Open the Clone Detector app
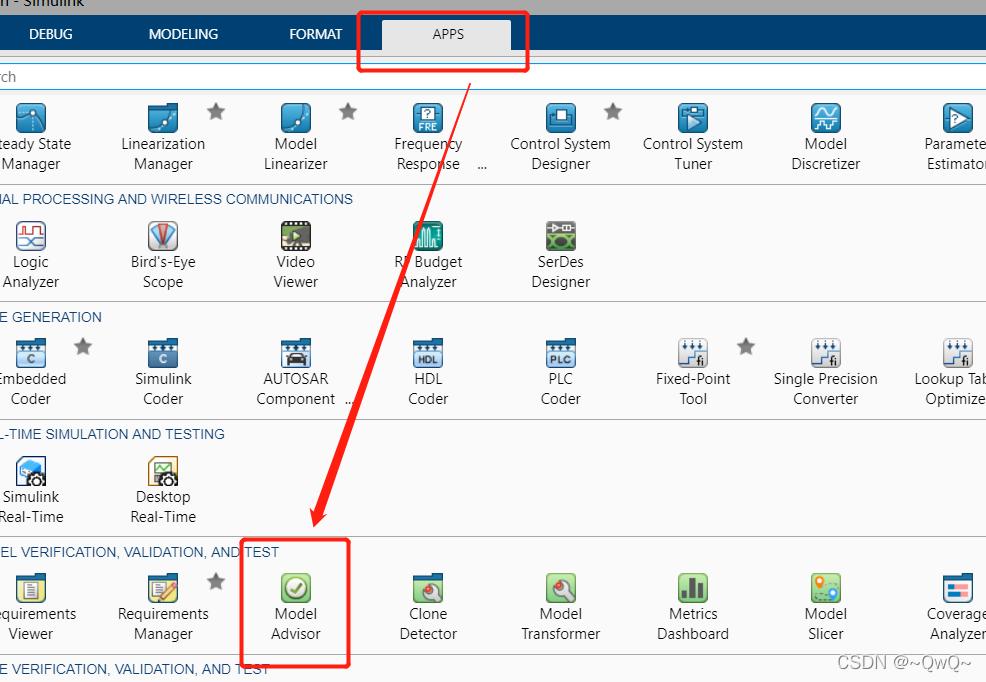 [428, 607]
